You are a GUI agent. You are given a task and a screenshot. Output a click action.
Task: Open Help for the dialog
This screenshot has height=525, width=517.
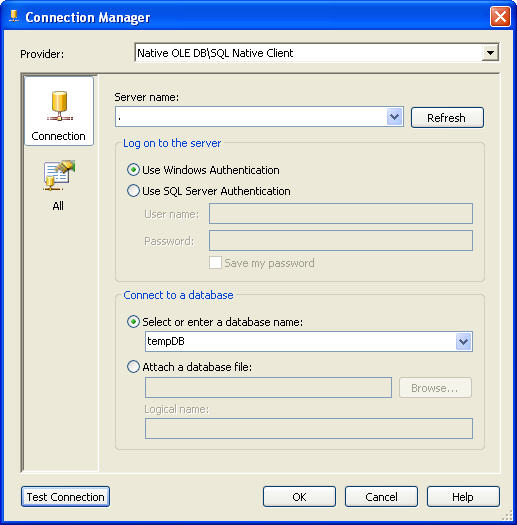pyautogui.click(x=463, y=497)
